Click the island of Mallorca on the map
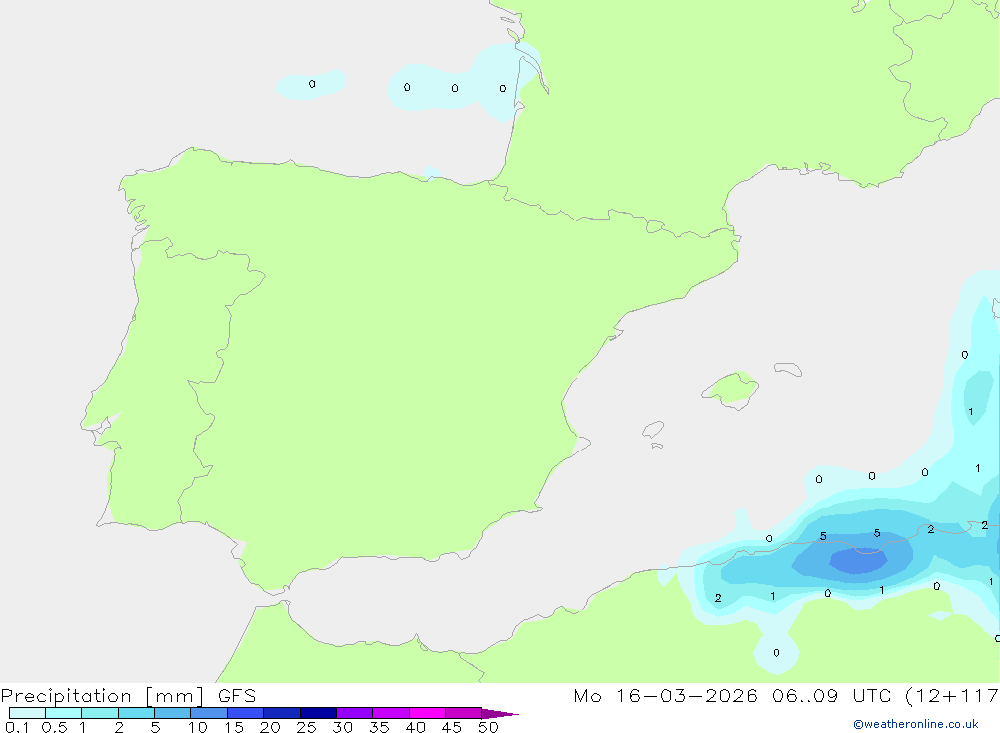Image resolution: width=1000 pixels, height=733 pixels. (x=731, y=389)
